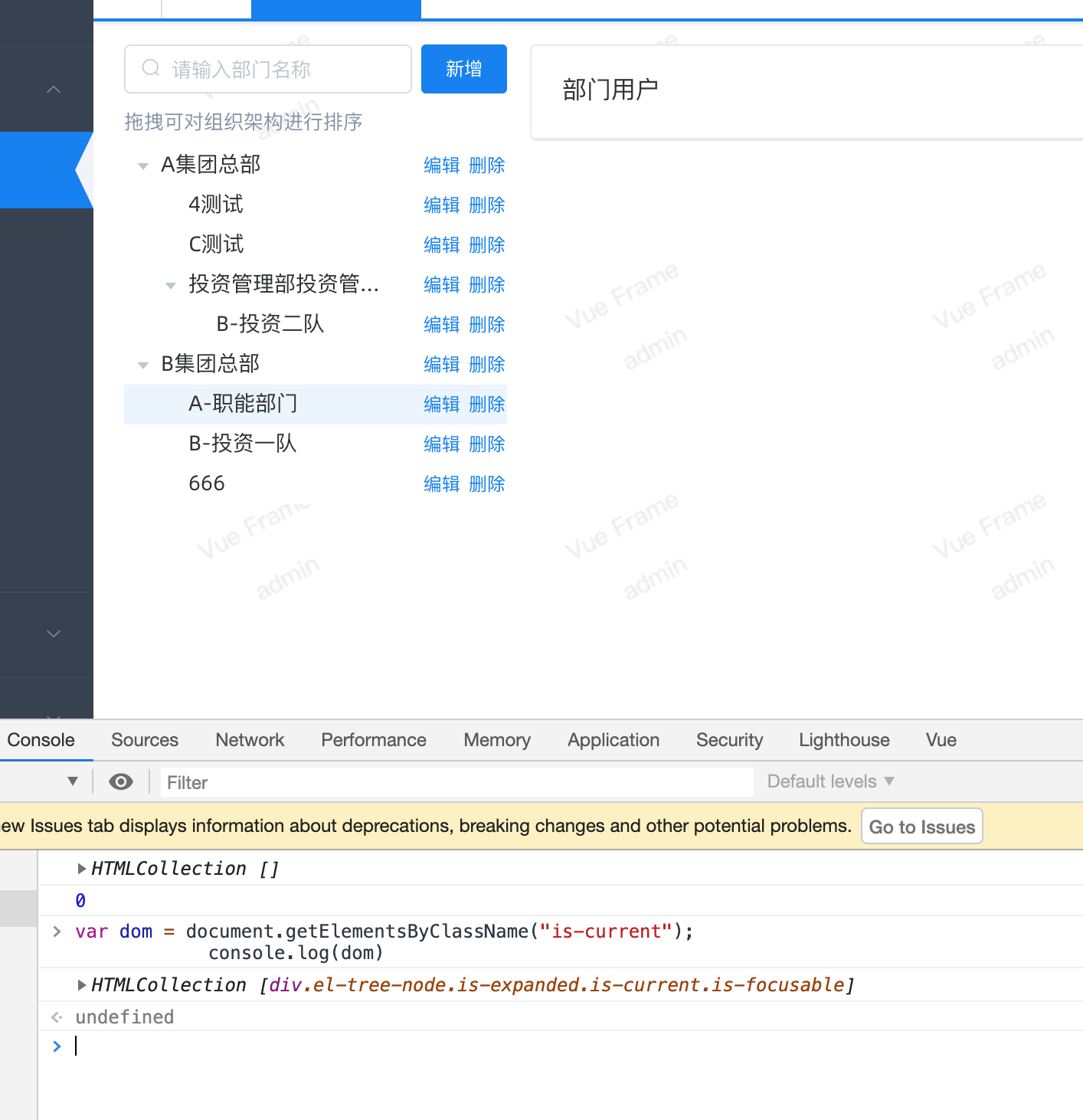Click the Go to Issues button
The height and width of the screenshot is (1120, 1083).
click(922, 827)
